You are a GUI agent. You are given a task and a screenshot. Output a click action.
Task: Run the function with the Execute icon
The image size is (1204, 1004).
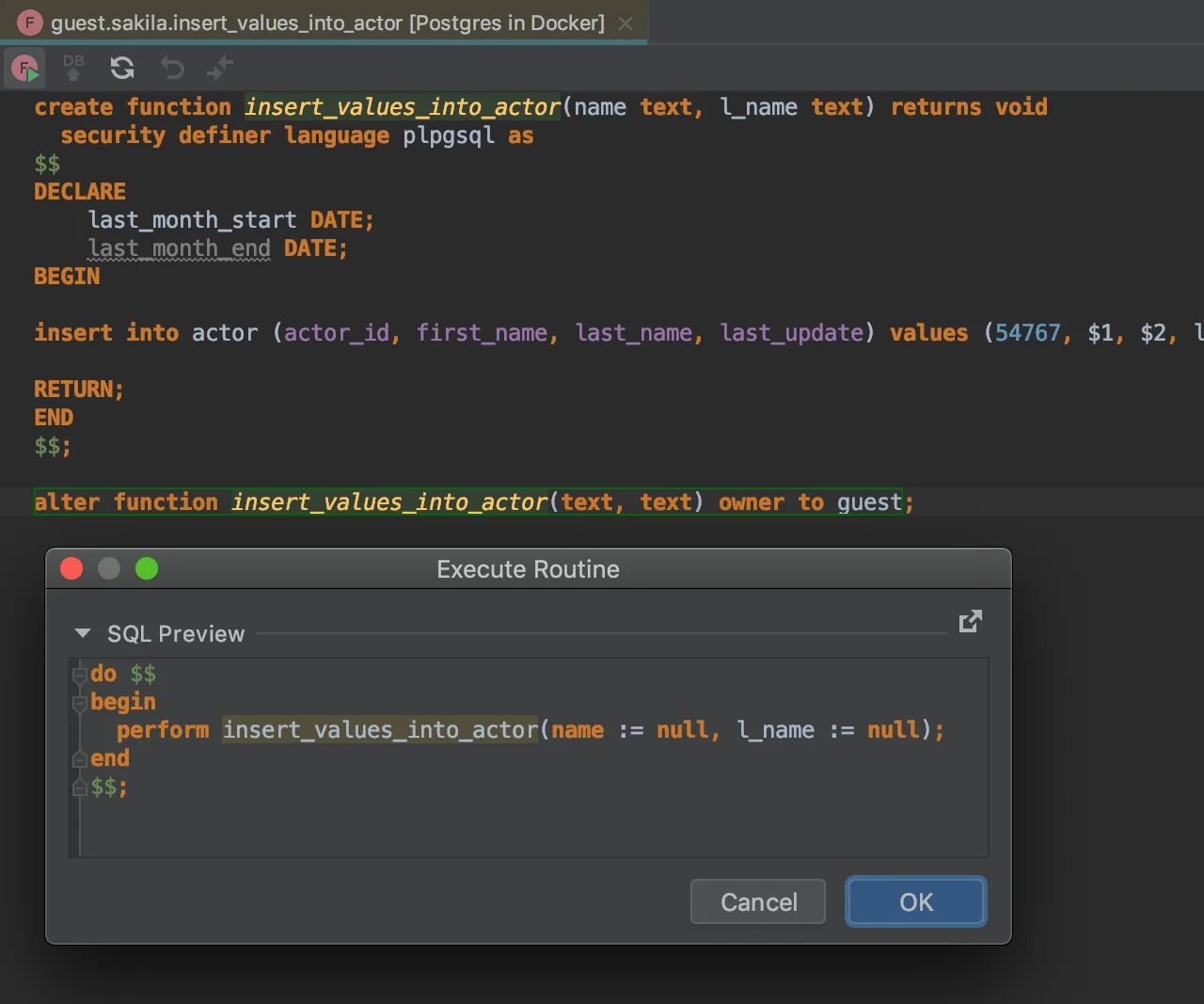tap(24, 69)
